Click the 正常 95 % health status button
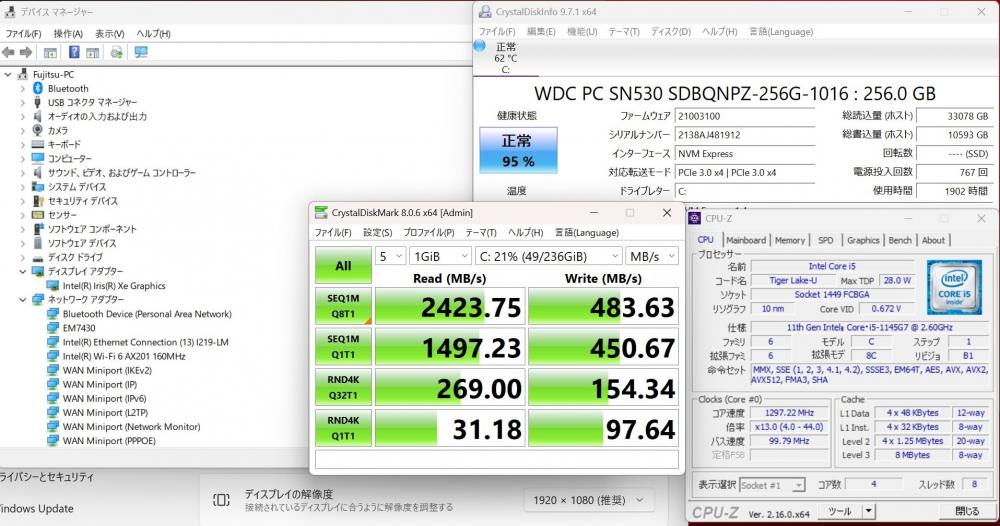 click(518, 150)
